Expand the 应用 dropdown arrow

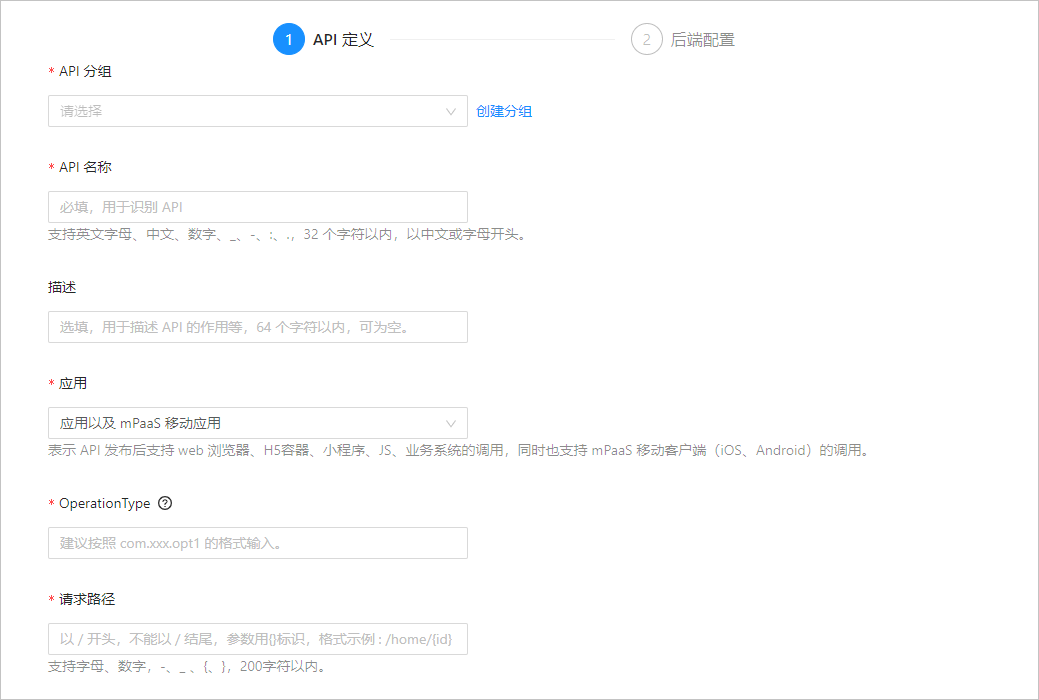click(451, 424)
